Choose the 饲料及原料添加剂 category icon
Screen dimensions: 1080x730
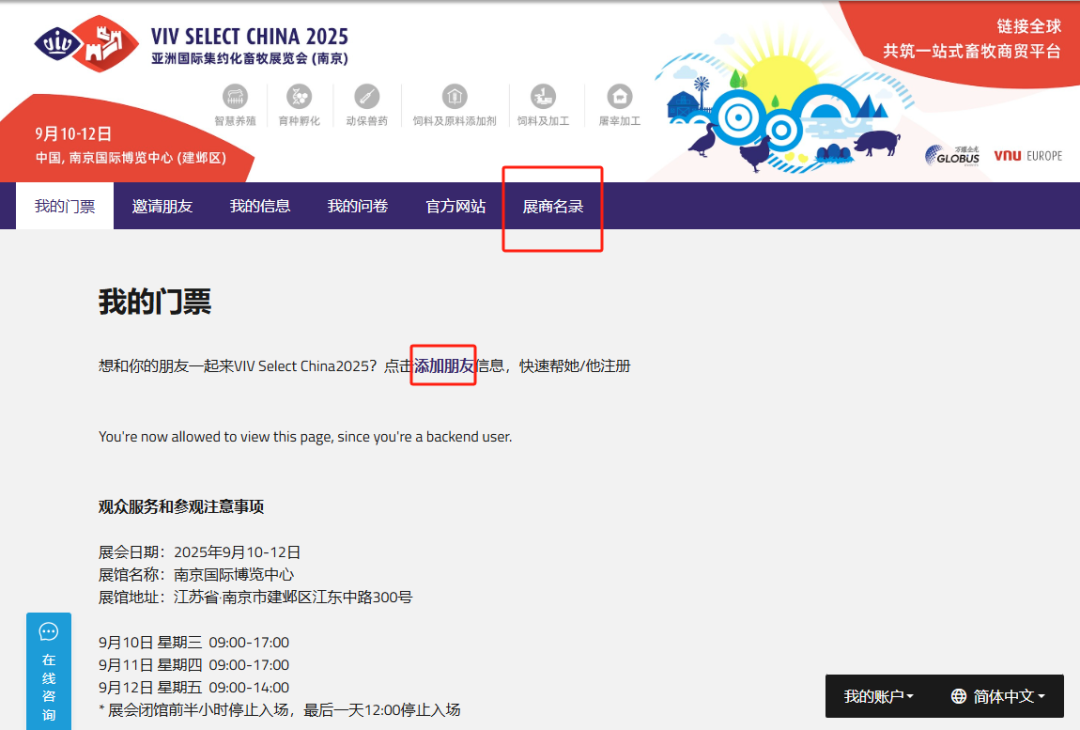tap(455, 96)
